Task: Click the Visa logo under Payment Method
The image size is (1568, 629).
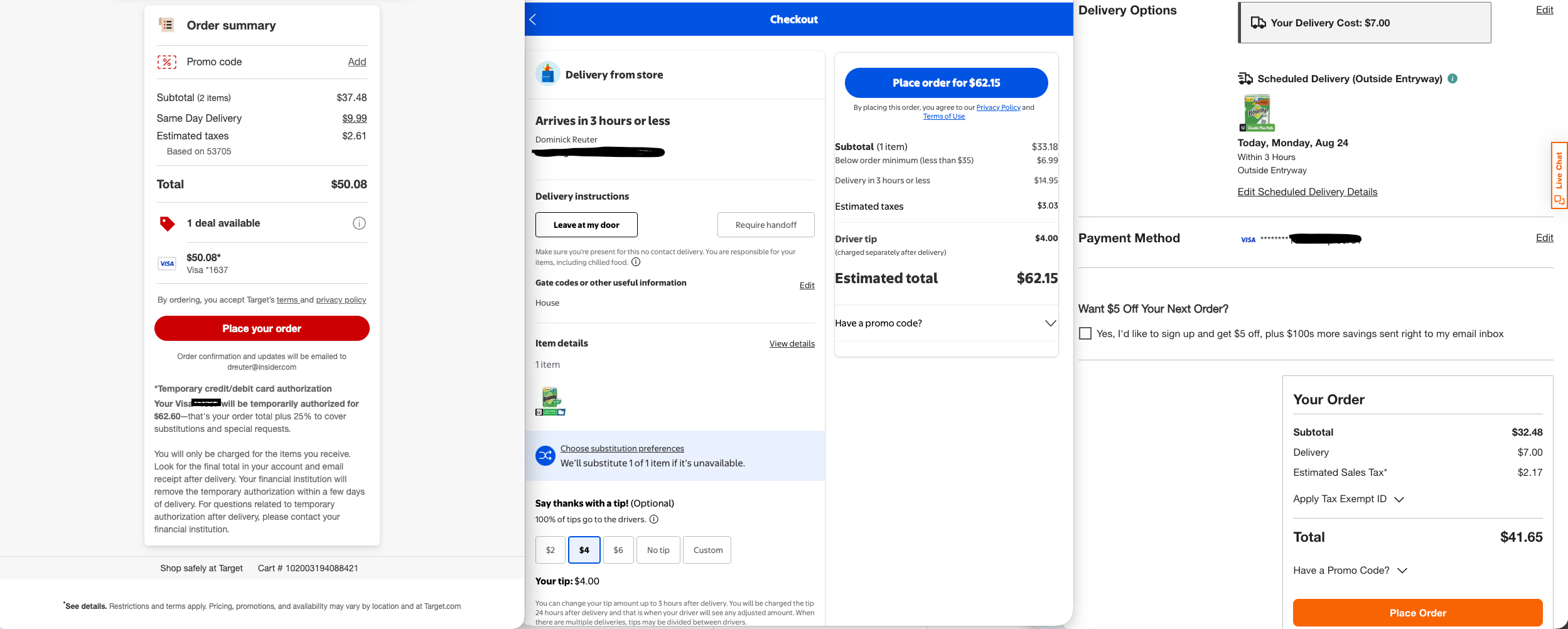Action: (x=1248, y=239)
